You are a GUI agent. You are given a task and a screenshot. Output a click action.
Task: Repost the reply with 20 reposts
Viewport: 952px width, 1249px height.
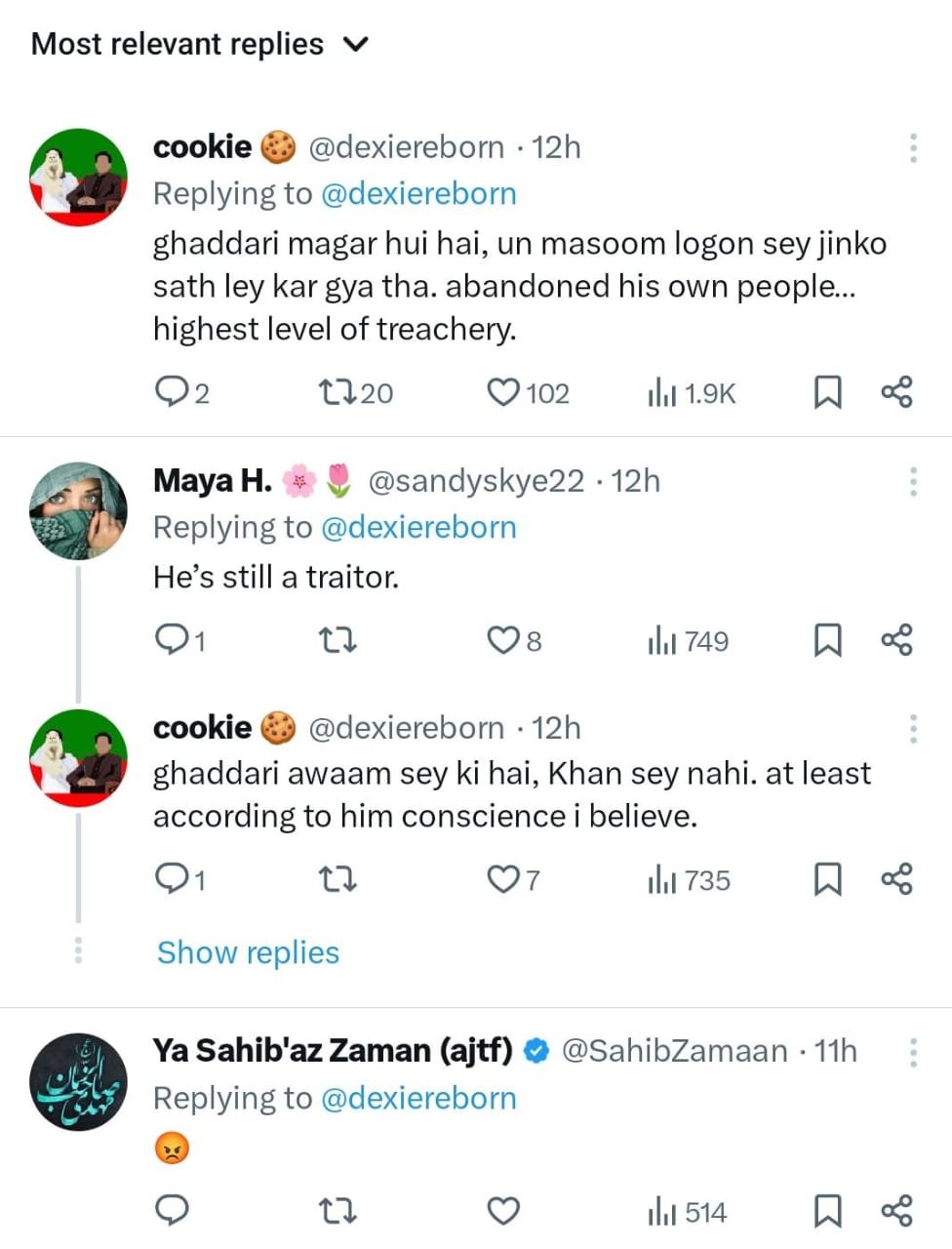(x=337, y=392)
